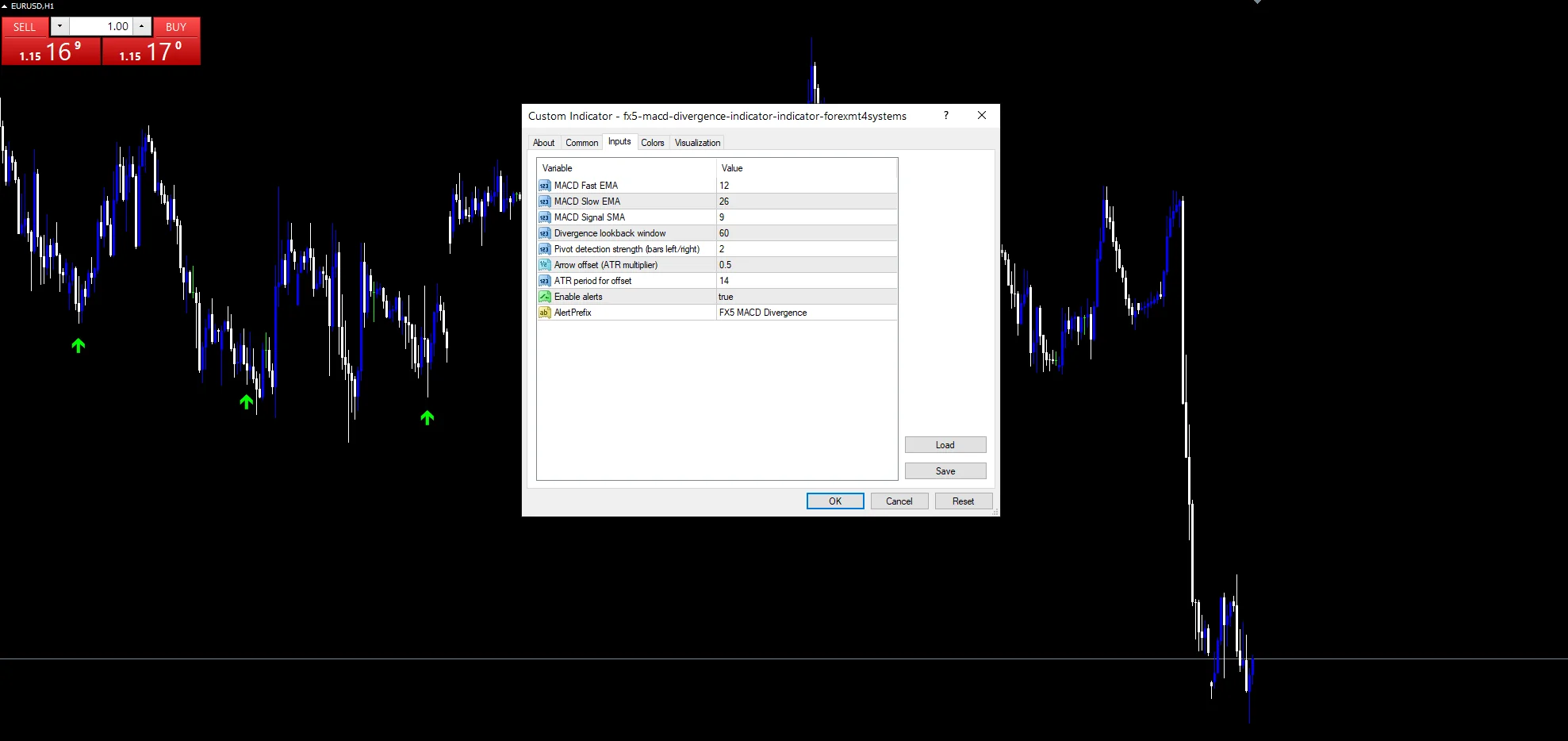Click the first green up arrow signal
This screenshot has height=741, width=1568.
tap(79, 345)
